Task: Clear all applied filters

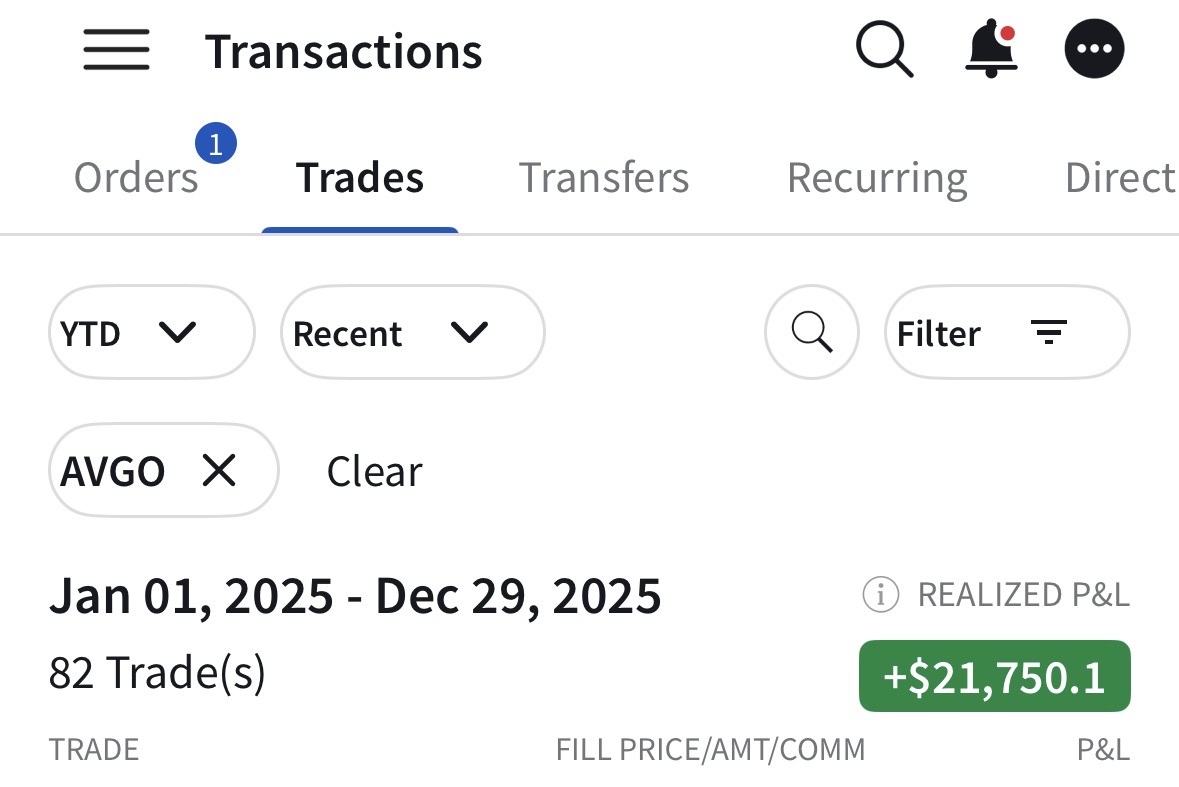Action: (x=374, y=471)
